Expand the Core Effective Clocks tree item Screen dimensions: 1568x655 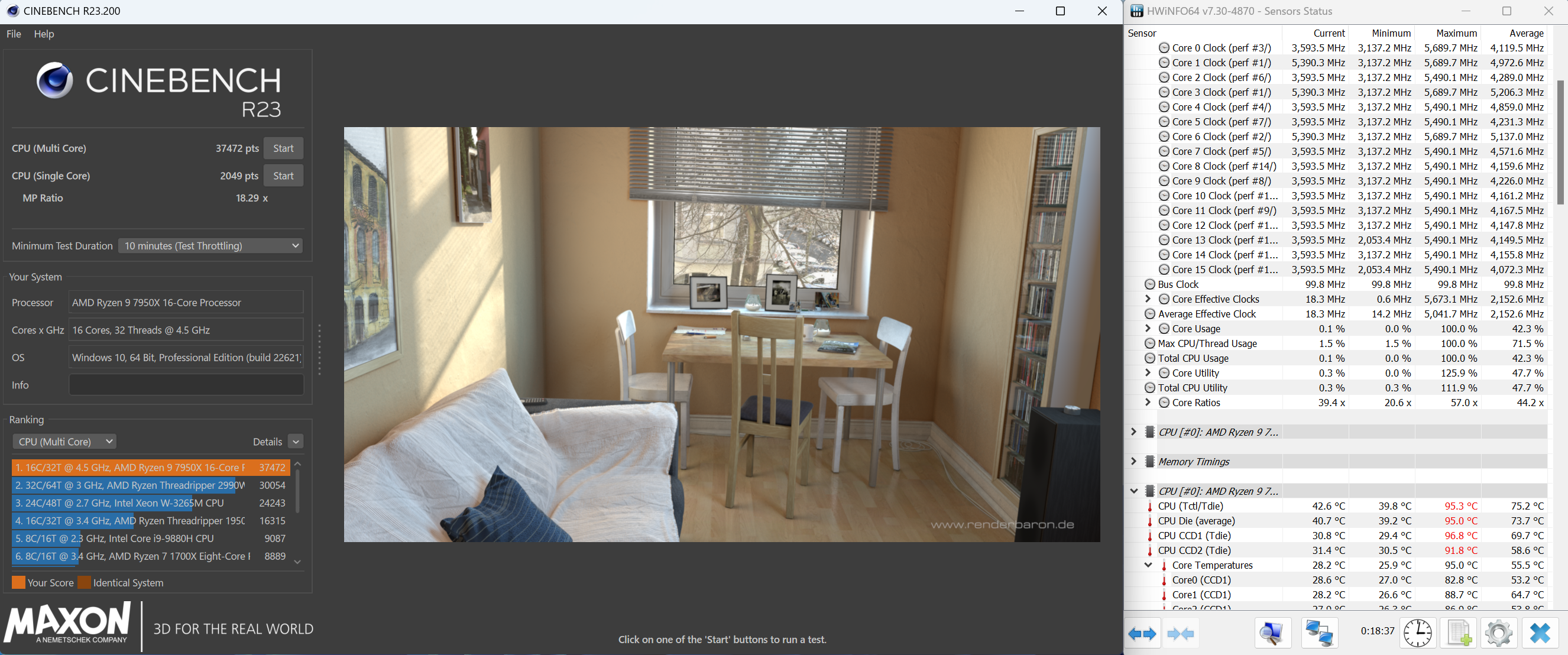(x=1148, y=299)
